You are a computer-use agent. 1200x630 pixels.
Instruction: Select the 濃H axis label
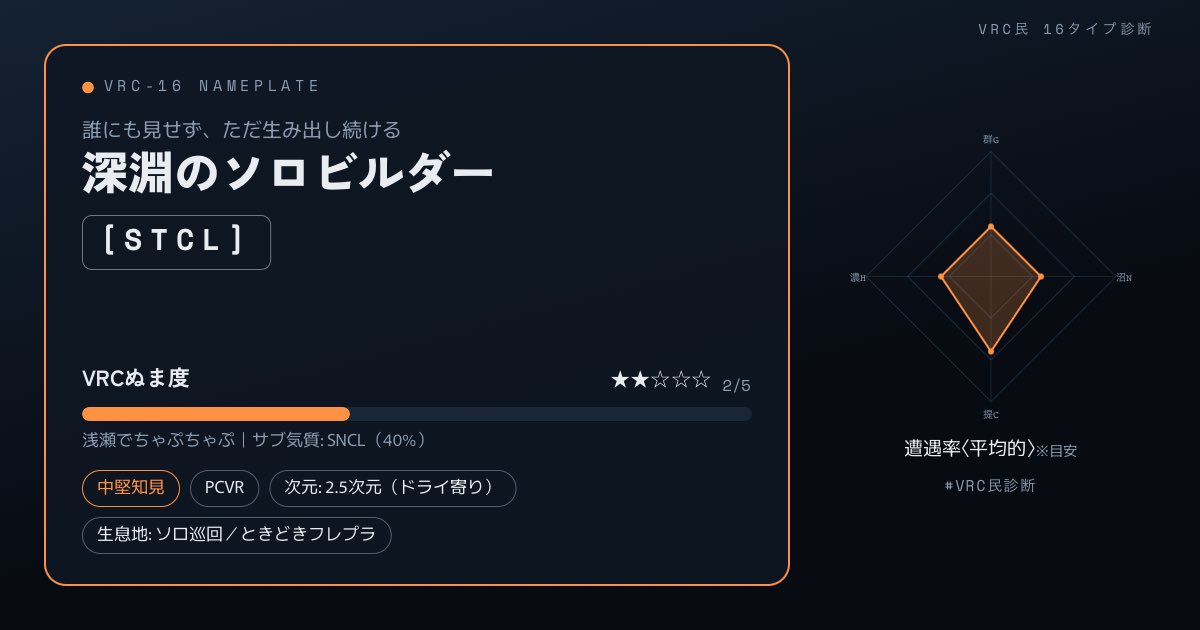point(858,277)
